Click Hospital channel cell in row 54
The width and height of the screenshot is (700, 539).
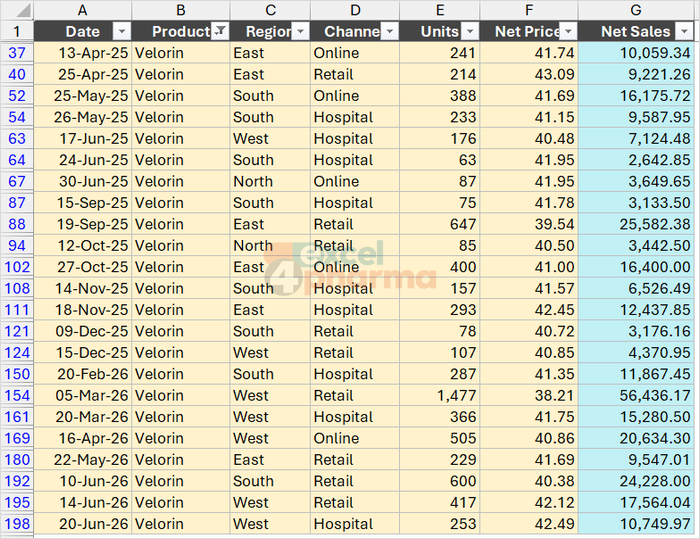coord(355,117)
